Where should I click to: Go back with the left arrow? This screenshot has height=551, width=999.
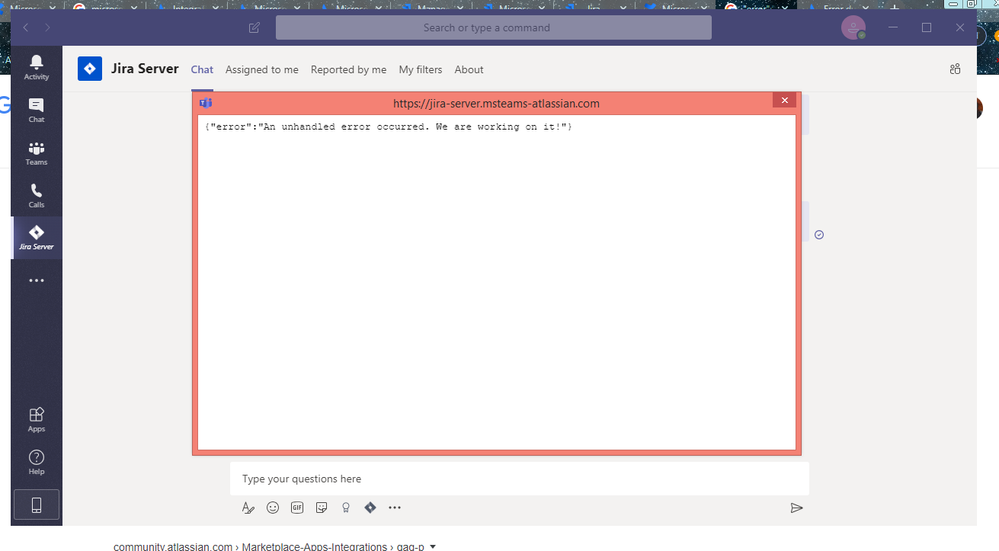point(25,27)
